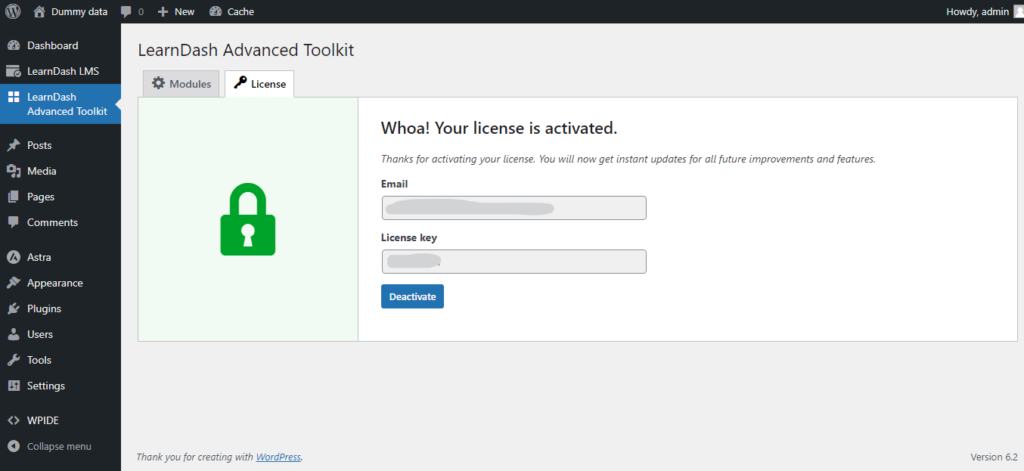Click the Media icon in sidebar
Image resolution: width=1024 pixels, height=471 pixels.
click(13, 171)
